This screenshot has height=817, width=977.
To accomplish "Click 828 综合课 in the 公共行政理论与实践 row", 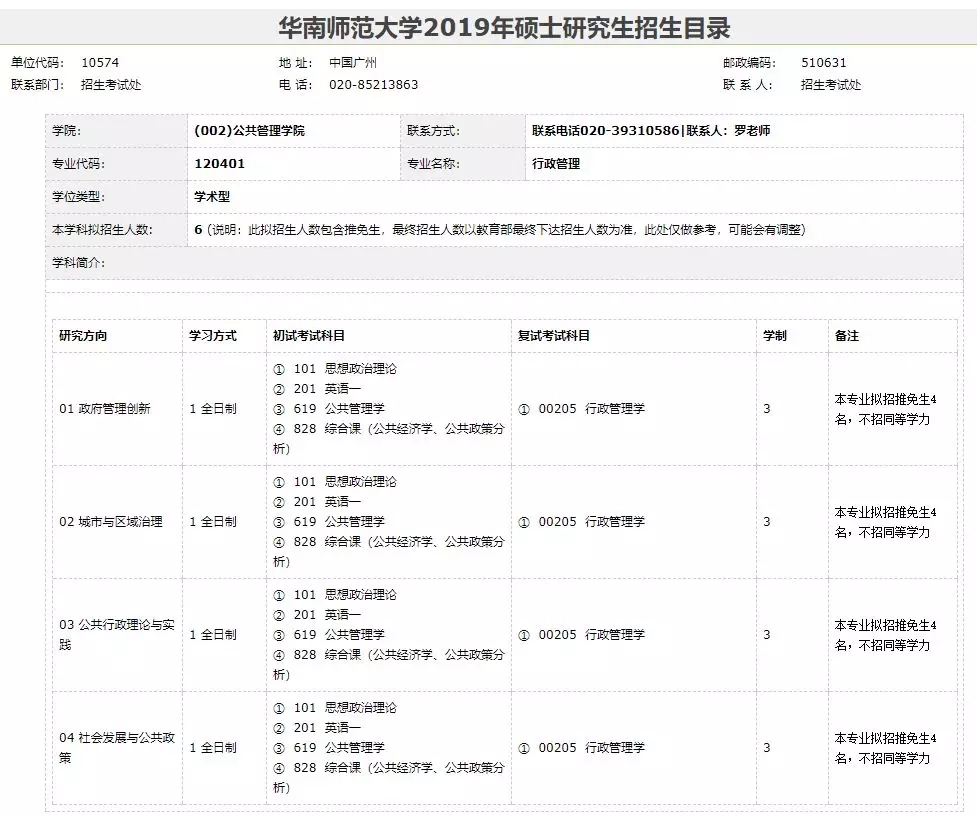I will click(389, 664).
